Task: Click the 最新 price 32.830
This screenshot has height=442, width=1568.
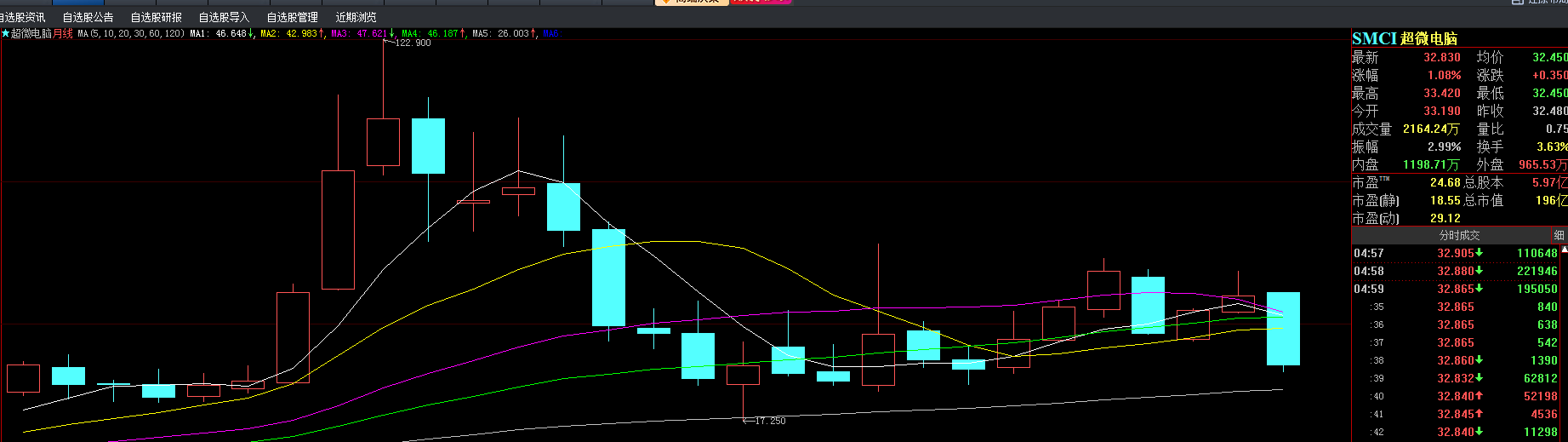Action: (x=1442, y=57)
